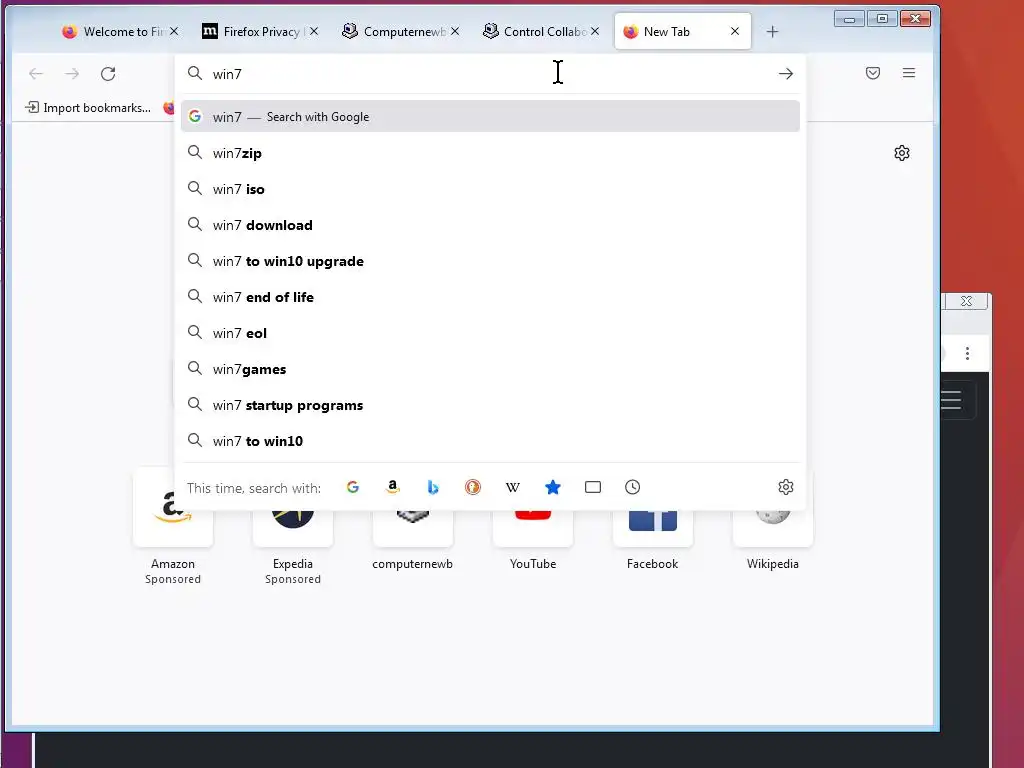1024x768 pixels.
Task: Open new tab personalize gear icon
Action: click(902, 153)
